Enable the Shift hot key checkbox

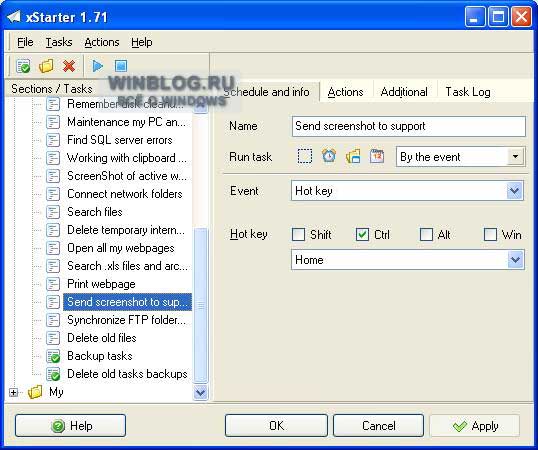tap(298, 235)
